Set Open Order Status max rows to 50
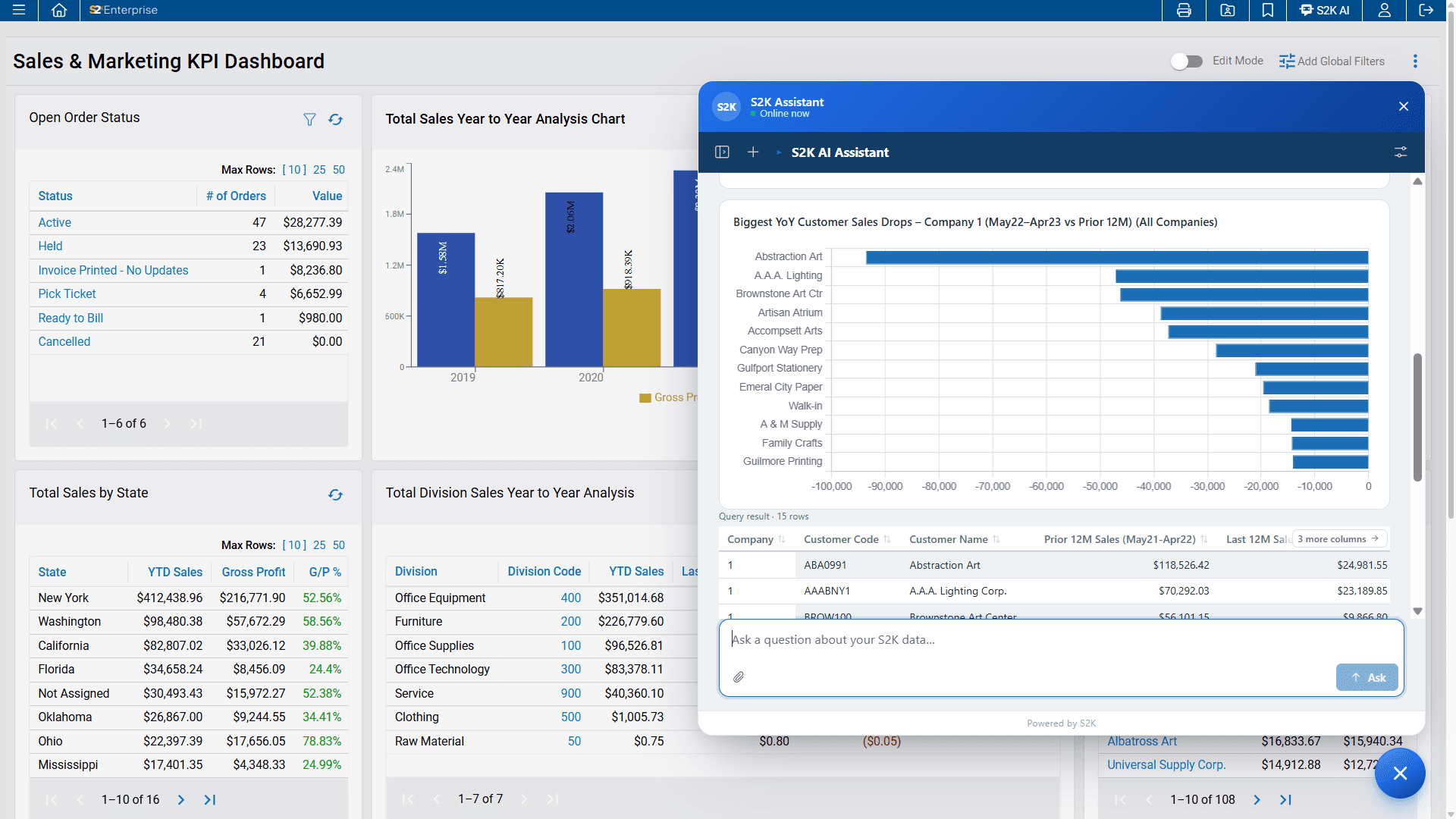The height and width of the screenshot is (819, 1456). [x=338, y=170]
